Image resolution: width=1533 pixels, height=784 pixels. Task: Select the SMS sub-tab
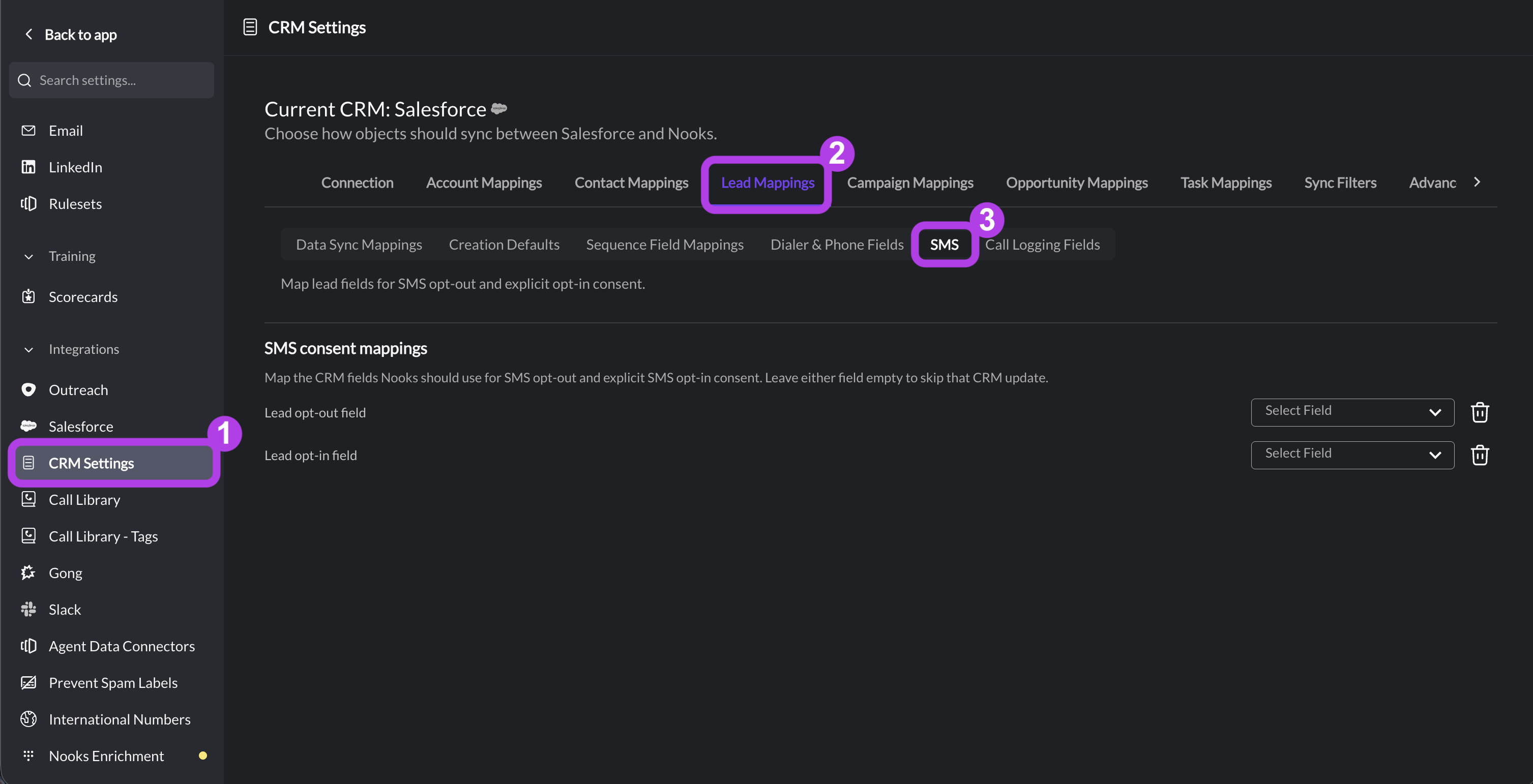click(945, 245)
